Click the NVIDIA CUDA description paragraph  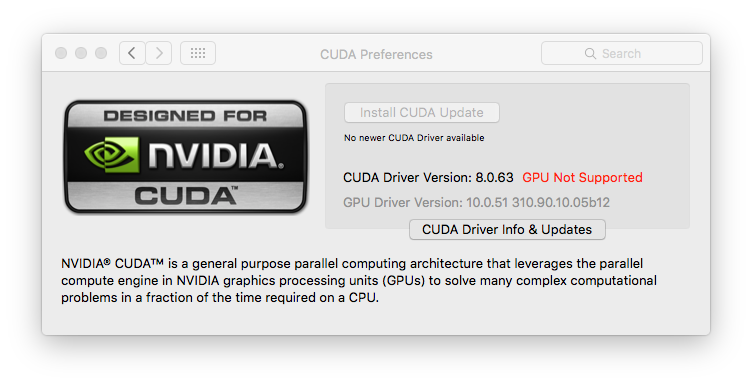[359, 280]
